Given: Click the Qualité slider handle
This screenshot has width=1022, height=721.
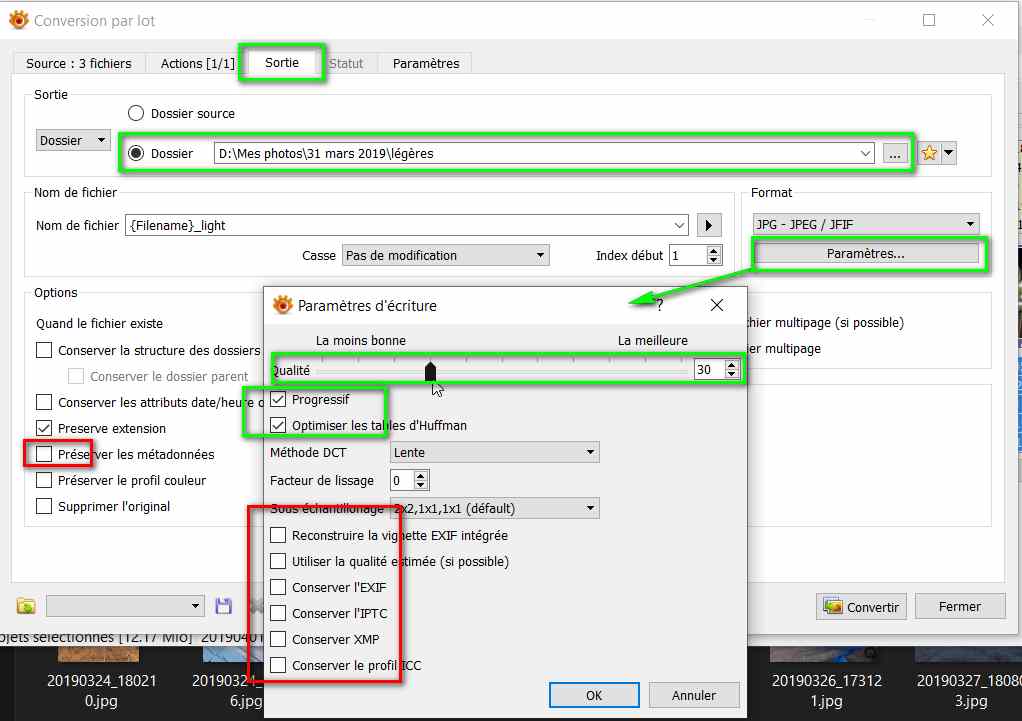Looking at the screenshot, I should coord(430,372).
